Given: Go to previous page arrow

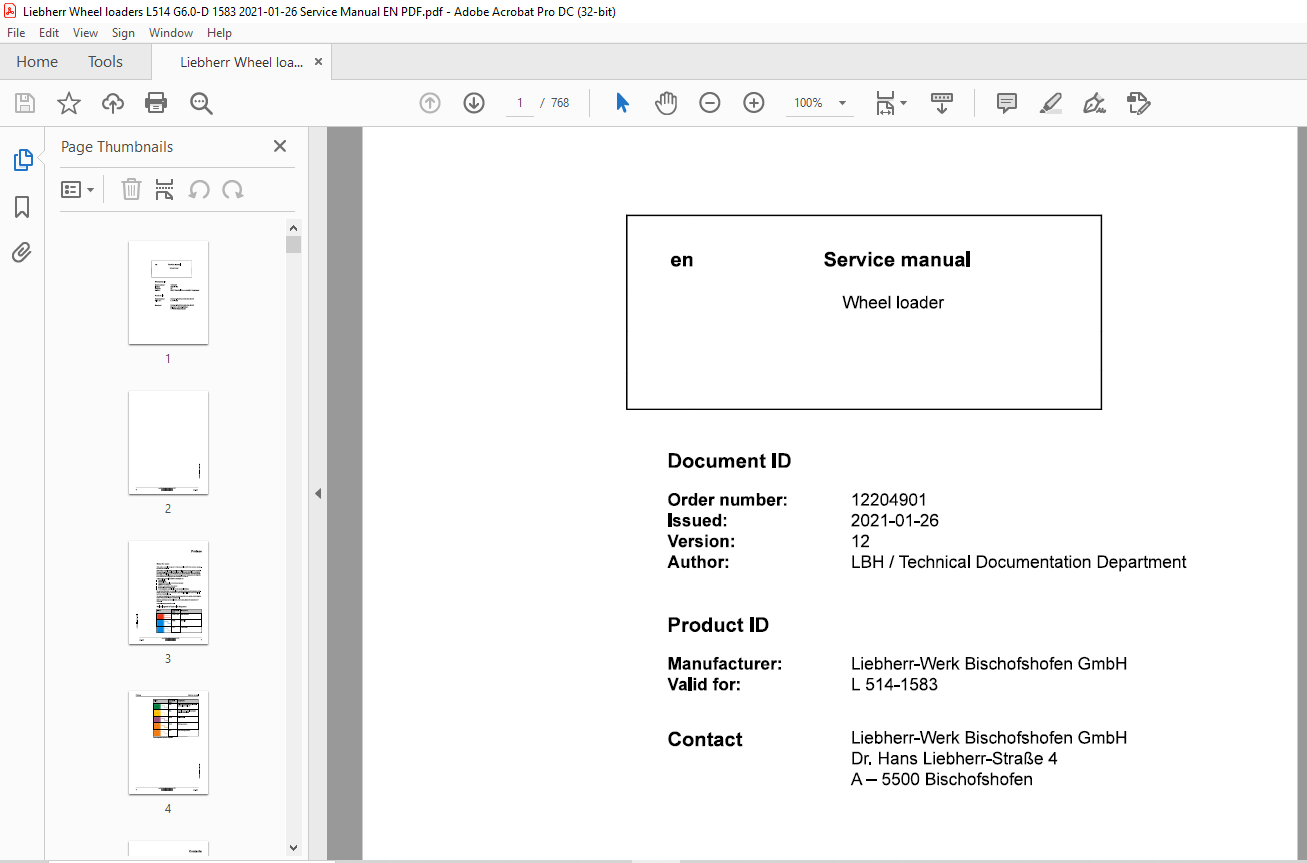Looking at the screenshot, I should click(430, 103).
